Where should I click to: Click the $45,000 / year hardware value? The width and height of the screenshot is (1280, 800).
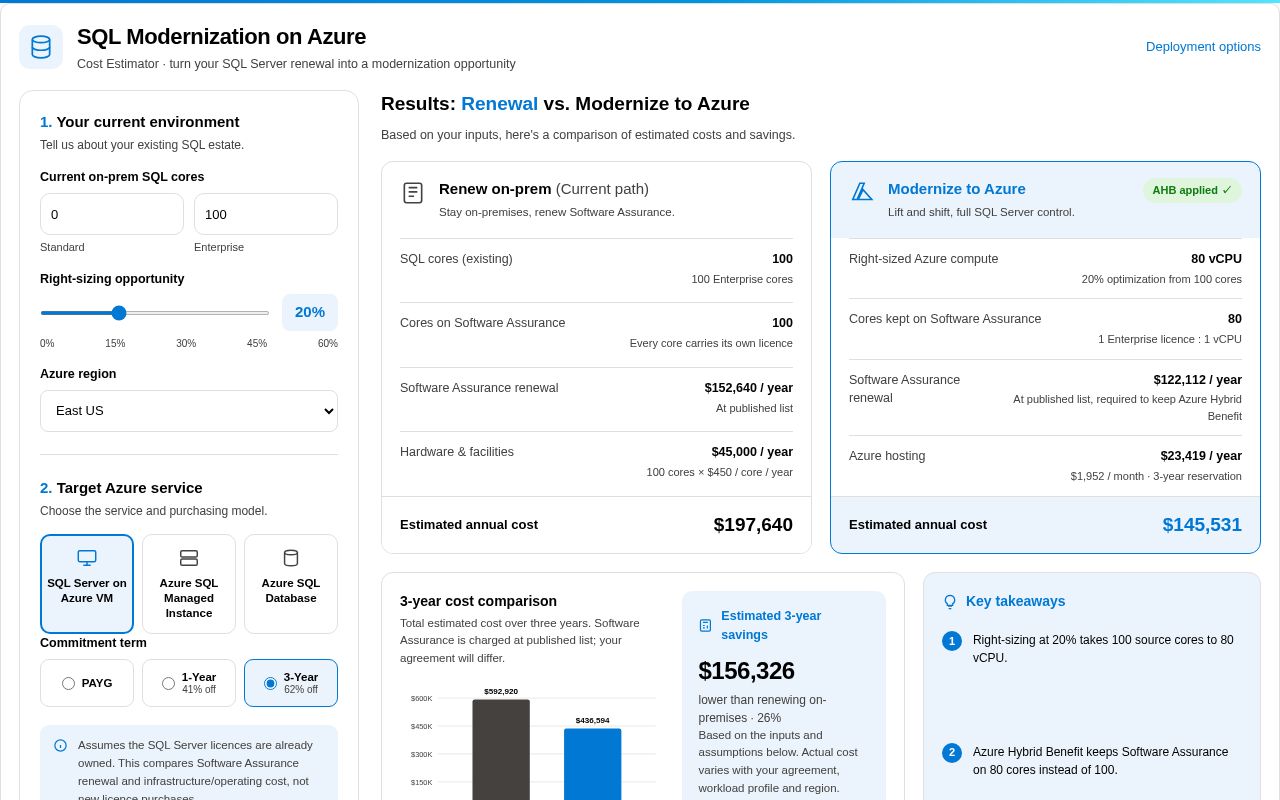[752, 452]
